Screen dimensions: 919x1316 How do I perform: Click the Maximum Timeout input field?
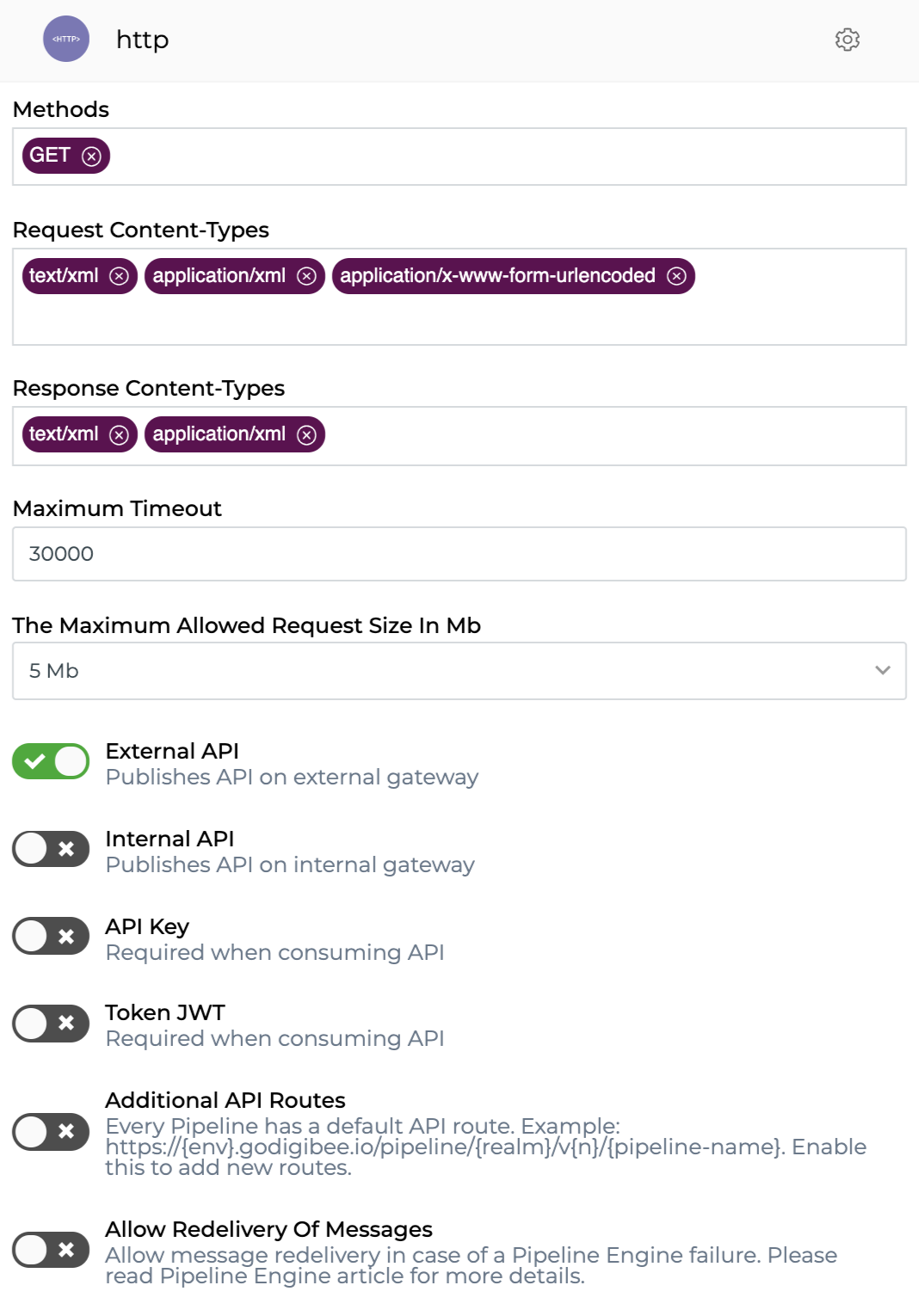click(459, 554)
